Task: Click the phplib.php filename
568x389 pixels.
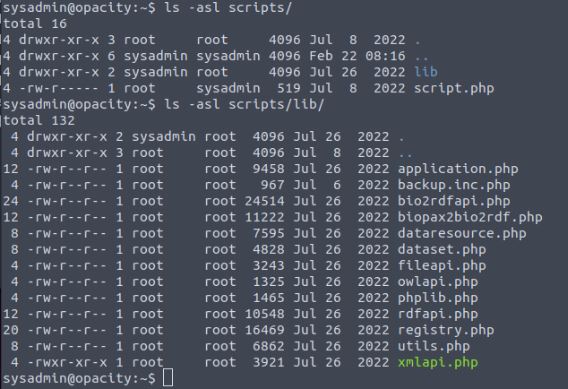Action: pyautogui.click(x=438, y=298)
